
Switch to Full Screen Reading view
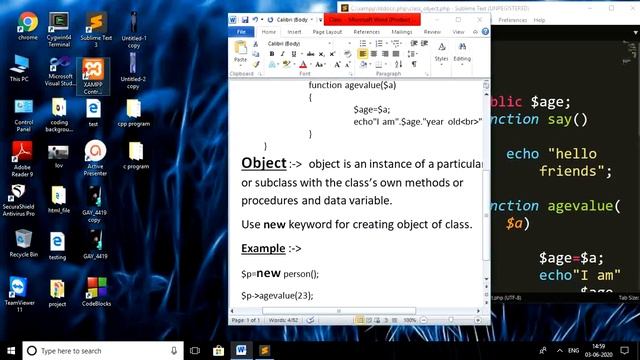369,320
